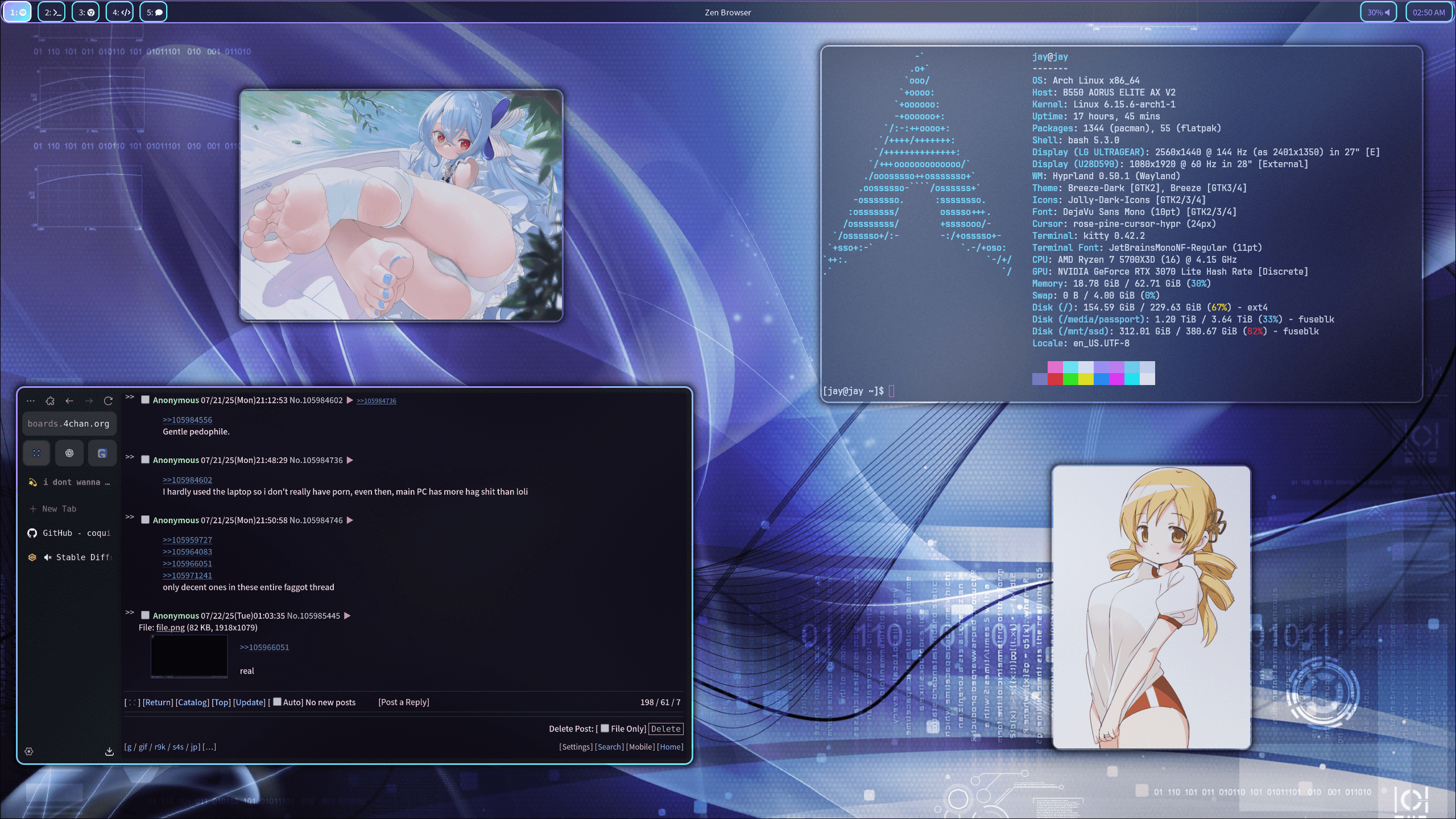Tick checkbox of post No.105984602
The height and width of the screenshot is (819, 1456).
(146, 400)
